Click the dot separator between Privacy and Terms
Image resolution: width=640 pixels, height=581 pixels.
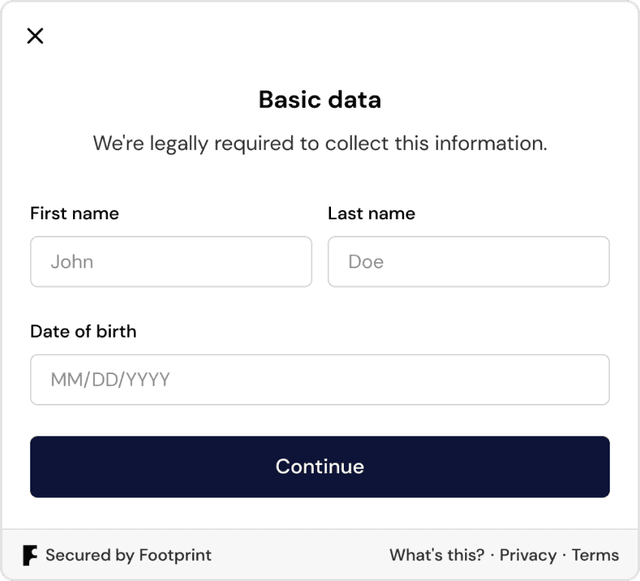click(564, 555)
